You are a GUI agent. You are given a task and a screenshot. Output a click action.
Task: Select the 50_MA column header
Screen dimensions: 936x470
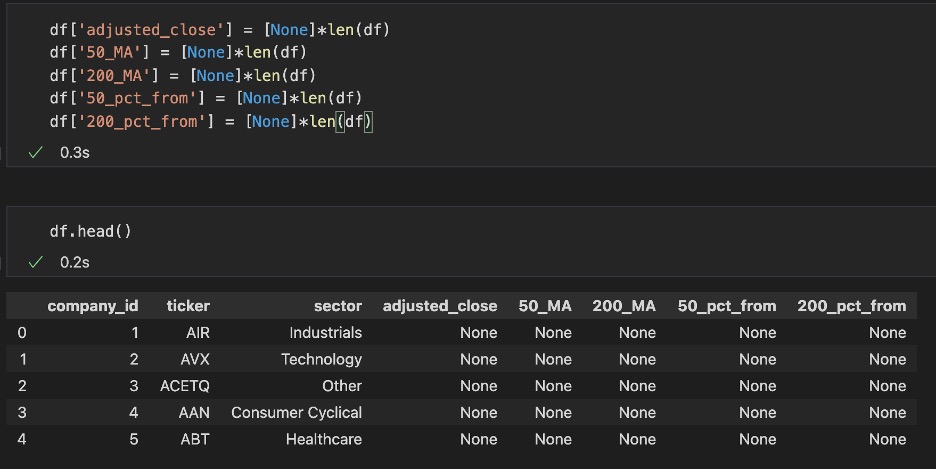tap(545, 306)
